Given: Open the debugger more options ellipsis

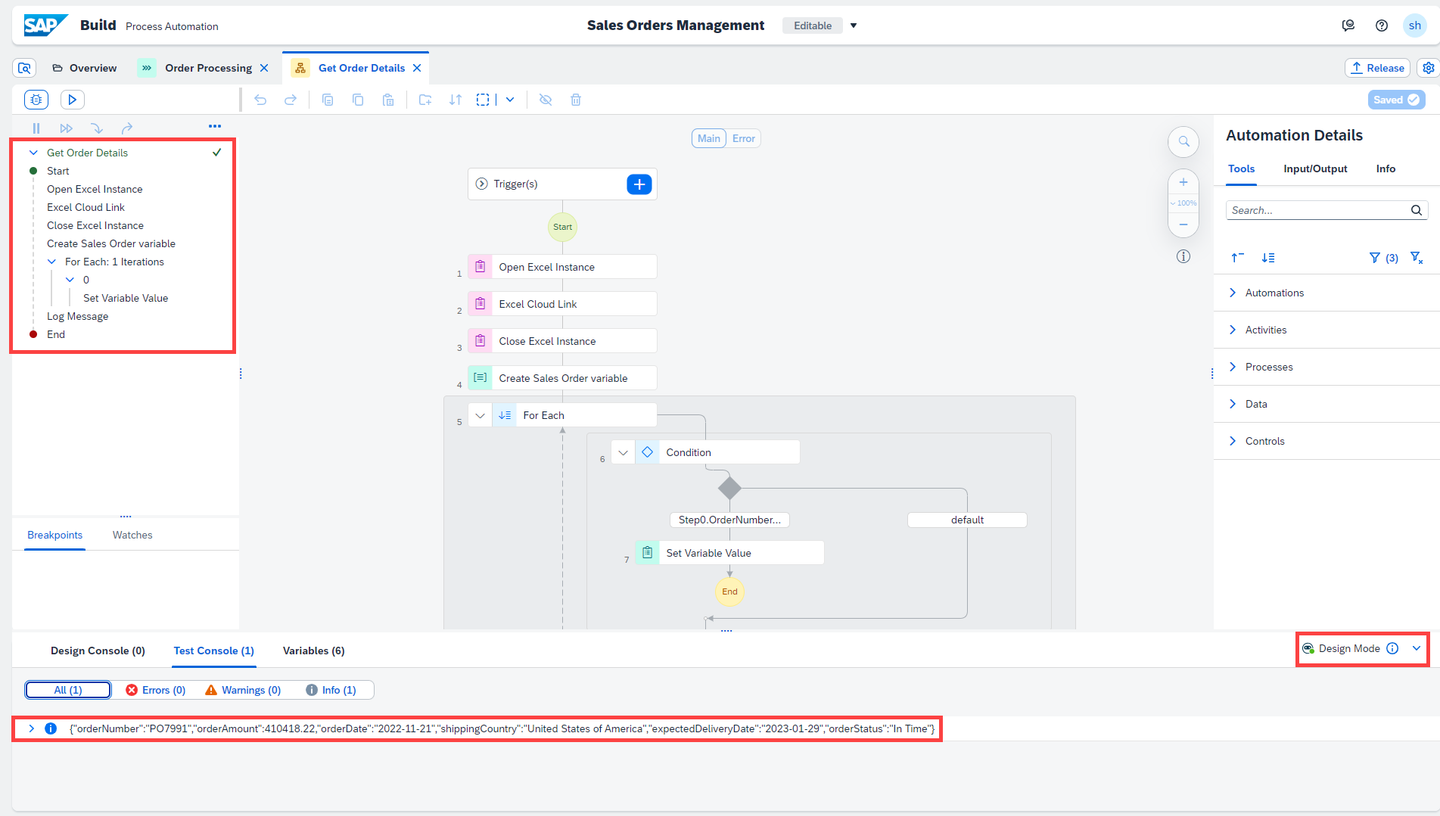Looking at the screenshot, I should point(215,127).
